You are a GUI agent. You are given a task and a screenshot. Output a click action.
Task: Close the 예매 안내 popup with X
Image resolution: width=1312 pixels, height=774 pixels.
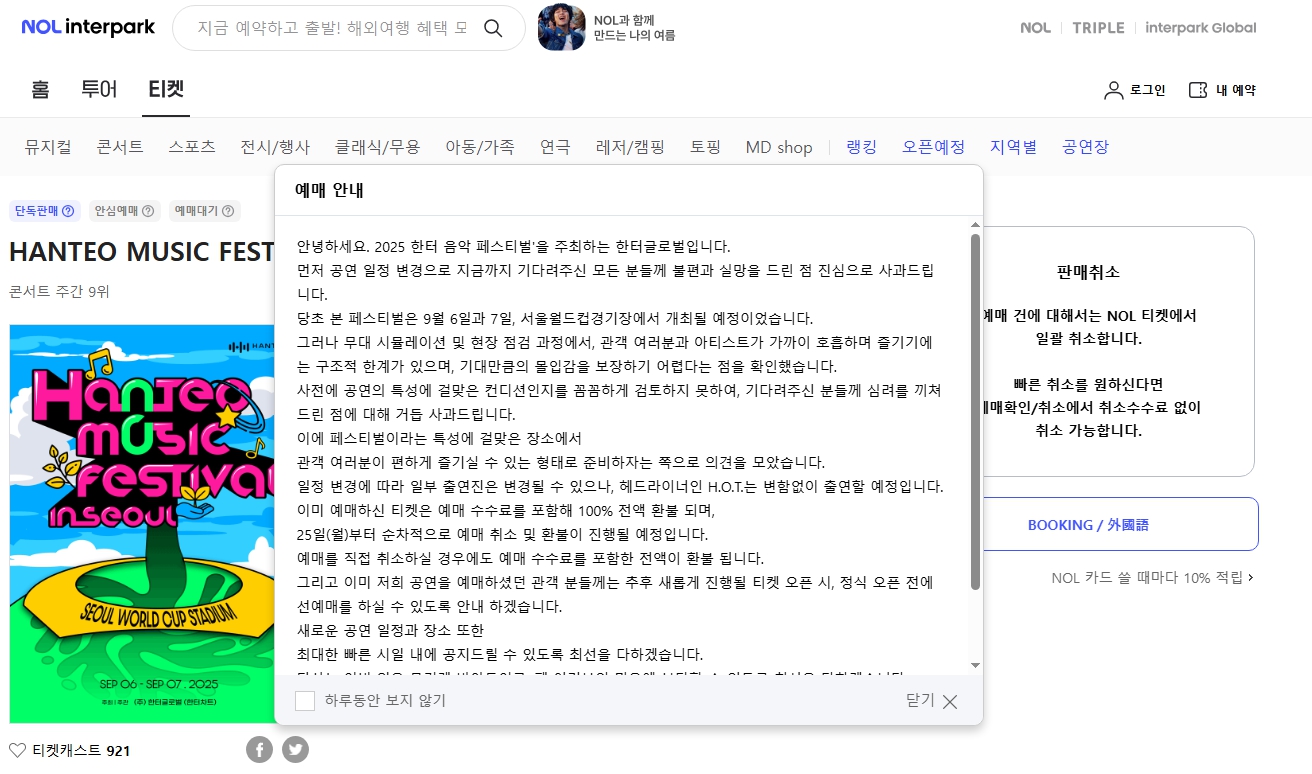[950, 702]
